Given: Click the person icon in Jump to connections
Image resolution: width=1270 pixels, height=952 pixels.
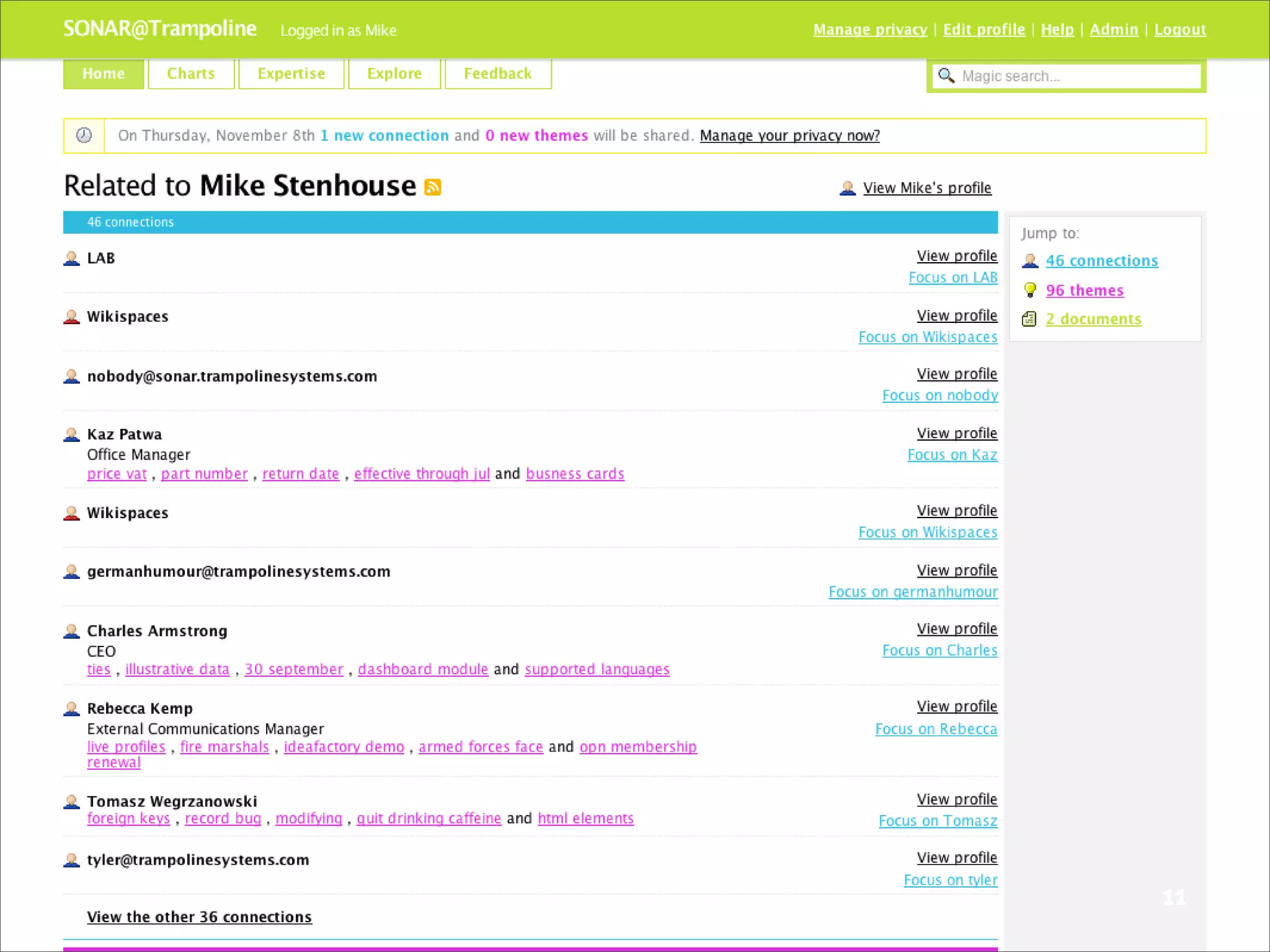Looking at the screenshot, I should click(x=1029, y=261).
